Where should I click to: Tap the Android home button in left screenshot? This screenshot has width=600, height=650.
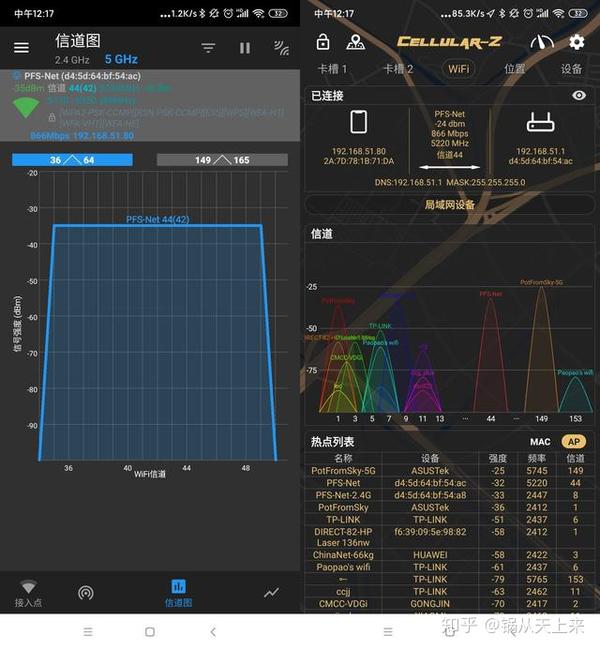coord(150,632)
